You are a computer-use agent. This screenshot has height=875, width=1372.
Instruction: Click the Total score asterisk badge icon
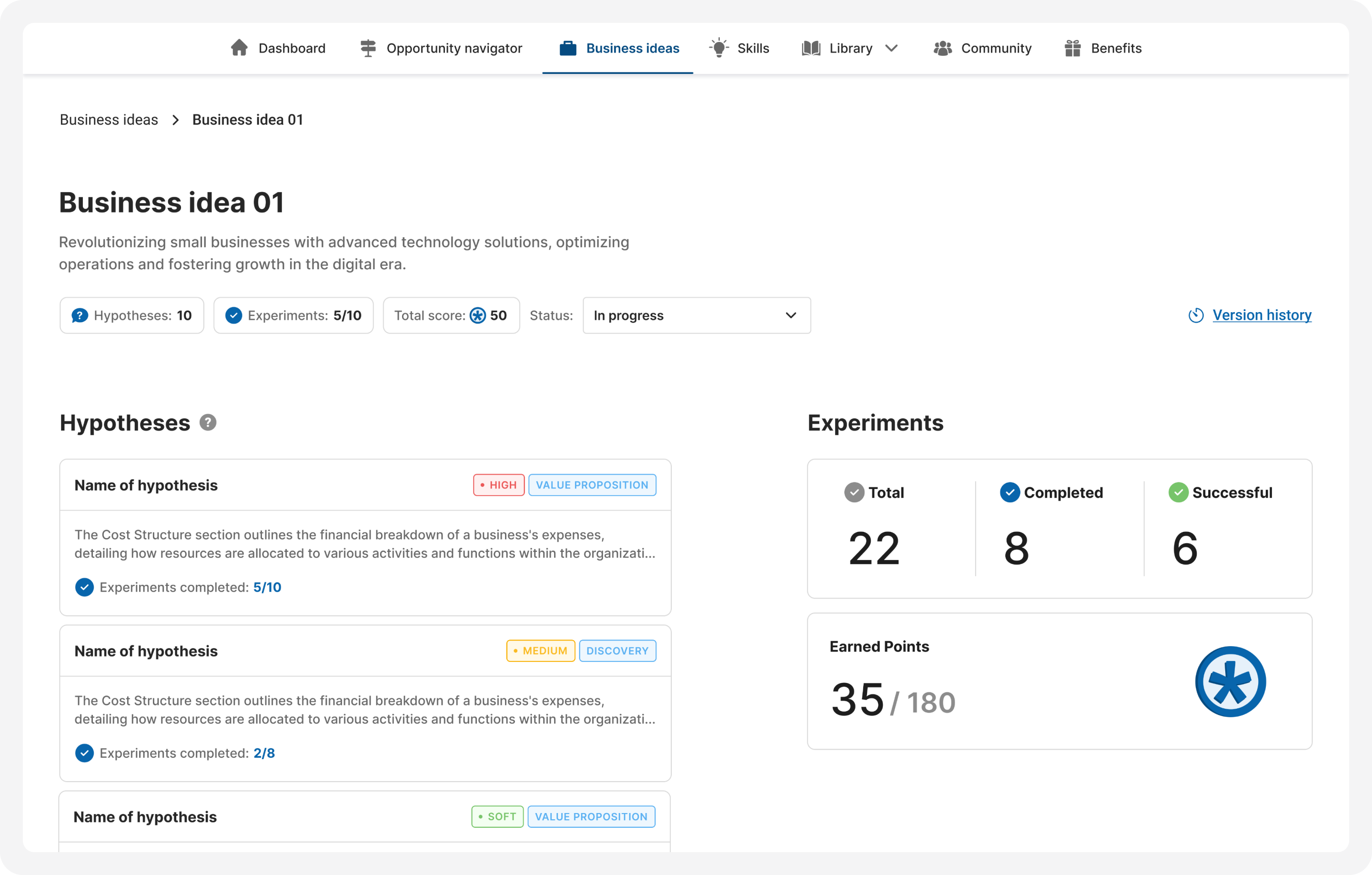tap(477, 315)
